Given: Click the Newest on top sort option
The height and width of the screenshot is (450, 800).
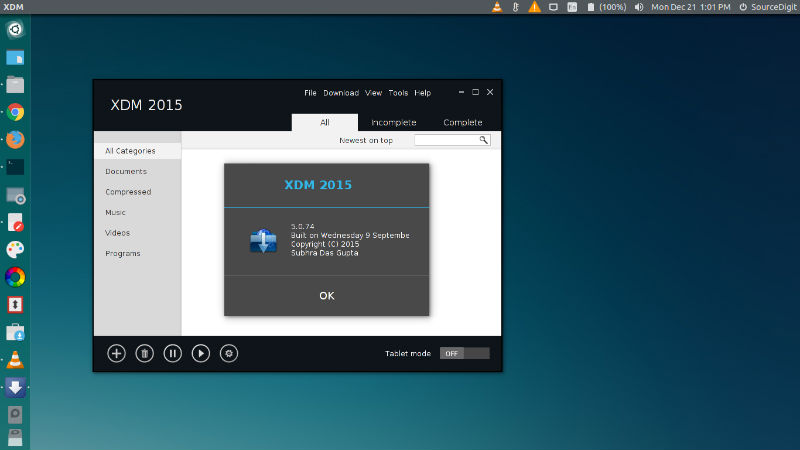Looking at the screenshot, I should coord(366,140).
